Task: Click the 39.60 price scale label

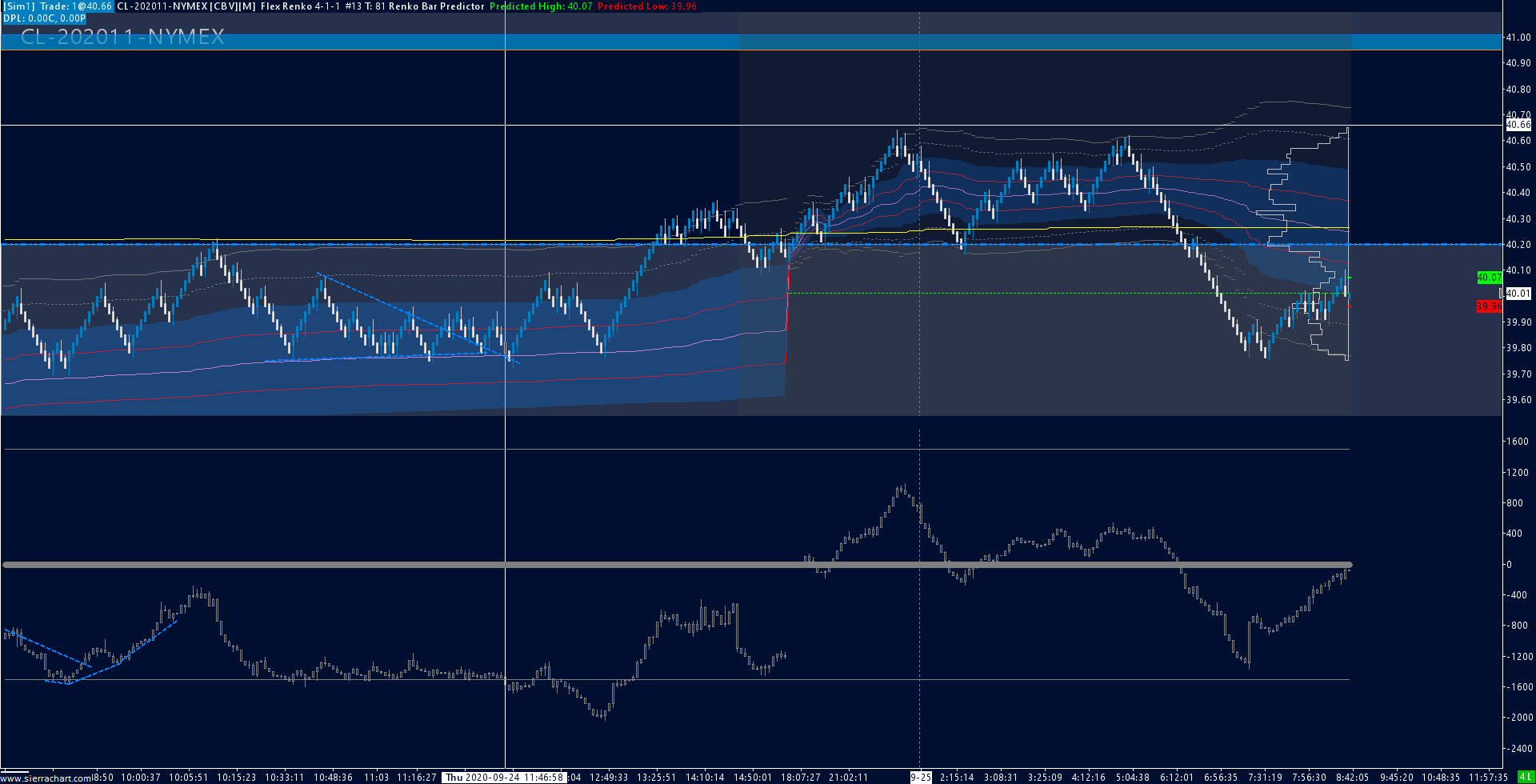Action: pyautogui.click(x=1518, y=400)
